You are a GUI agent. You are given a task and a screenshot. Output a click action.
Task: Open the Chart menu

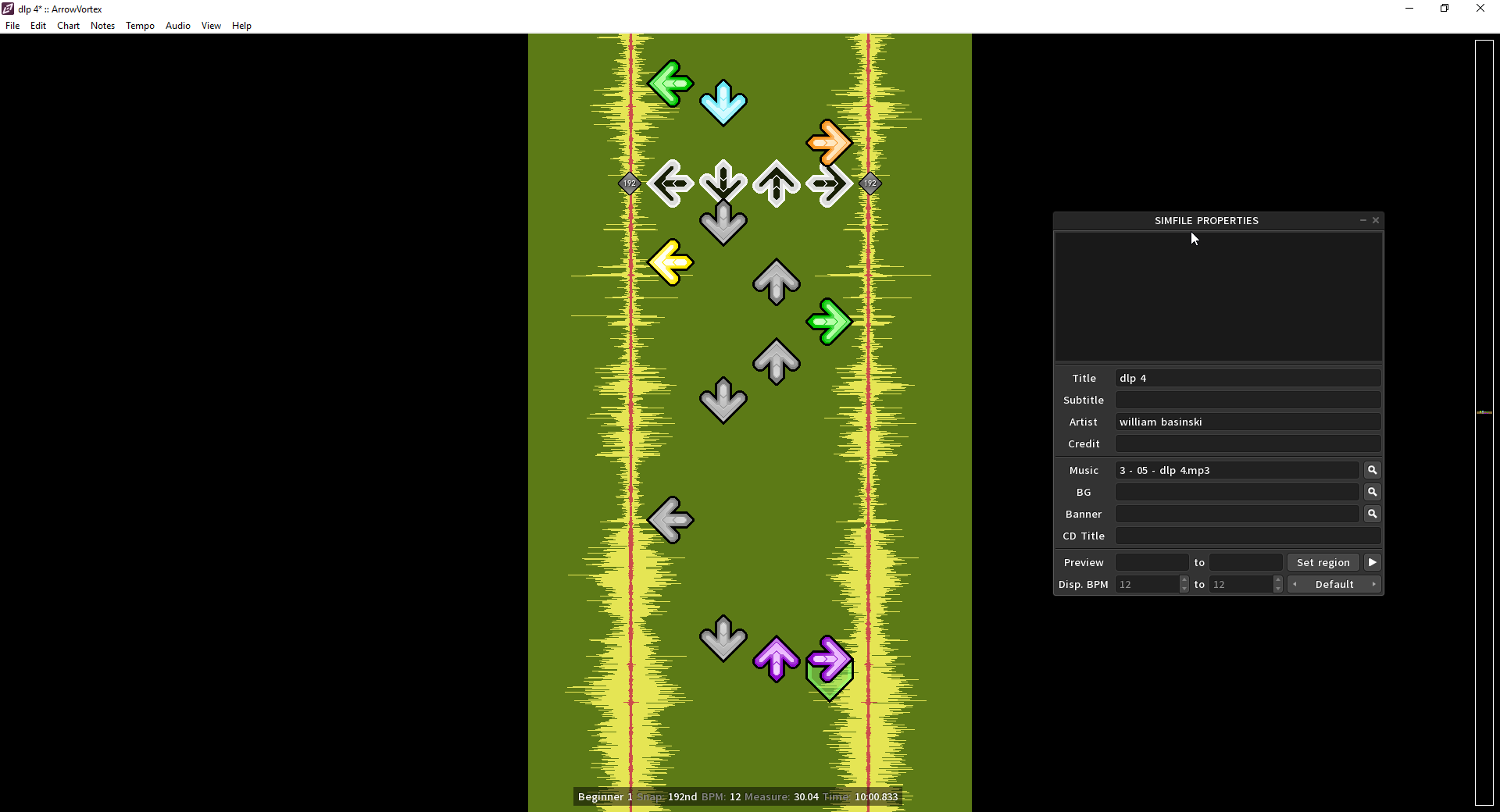68,26
